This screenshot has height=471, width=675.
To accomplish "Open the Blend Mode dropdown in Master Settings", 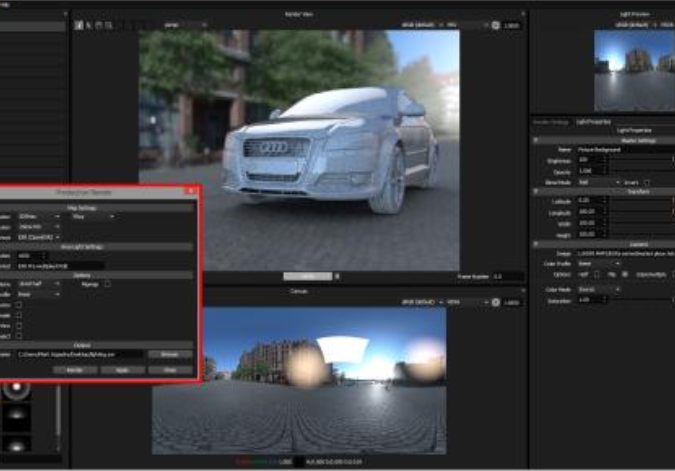I will [599, 183].
